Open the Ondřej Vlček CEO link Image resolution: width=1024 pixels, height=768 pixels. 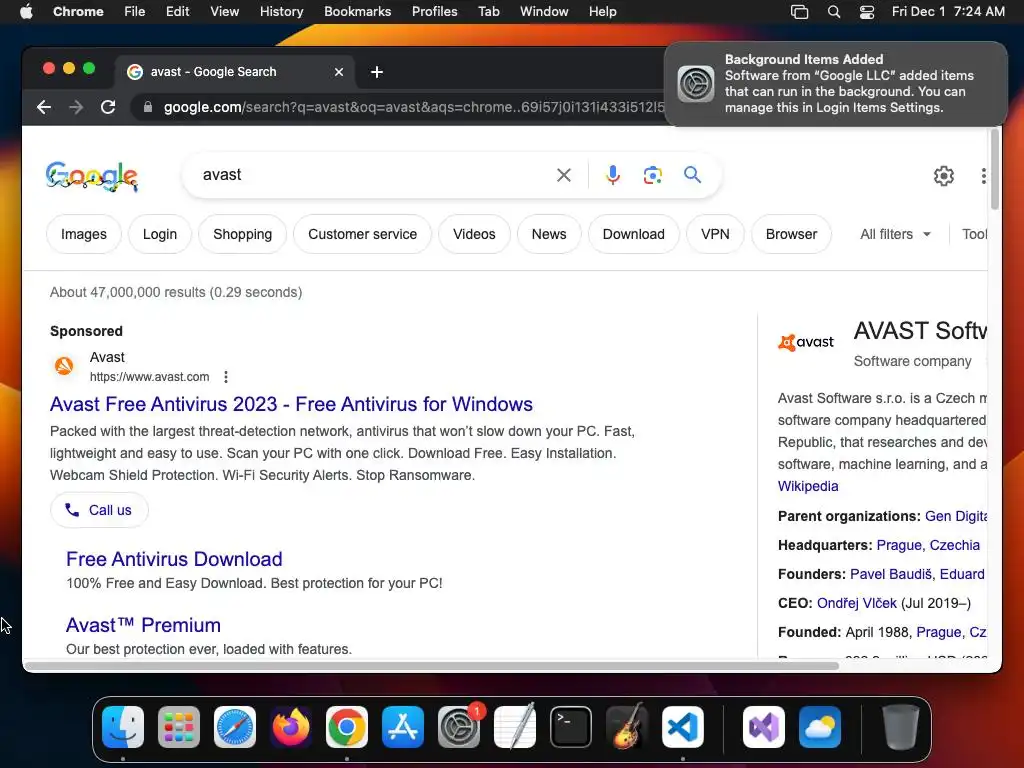click(857, 603)
